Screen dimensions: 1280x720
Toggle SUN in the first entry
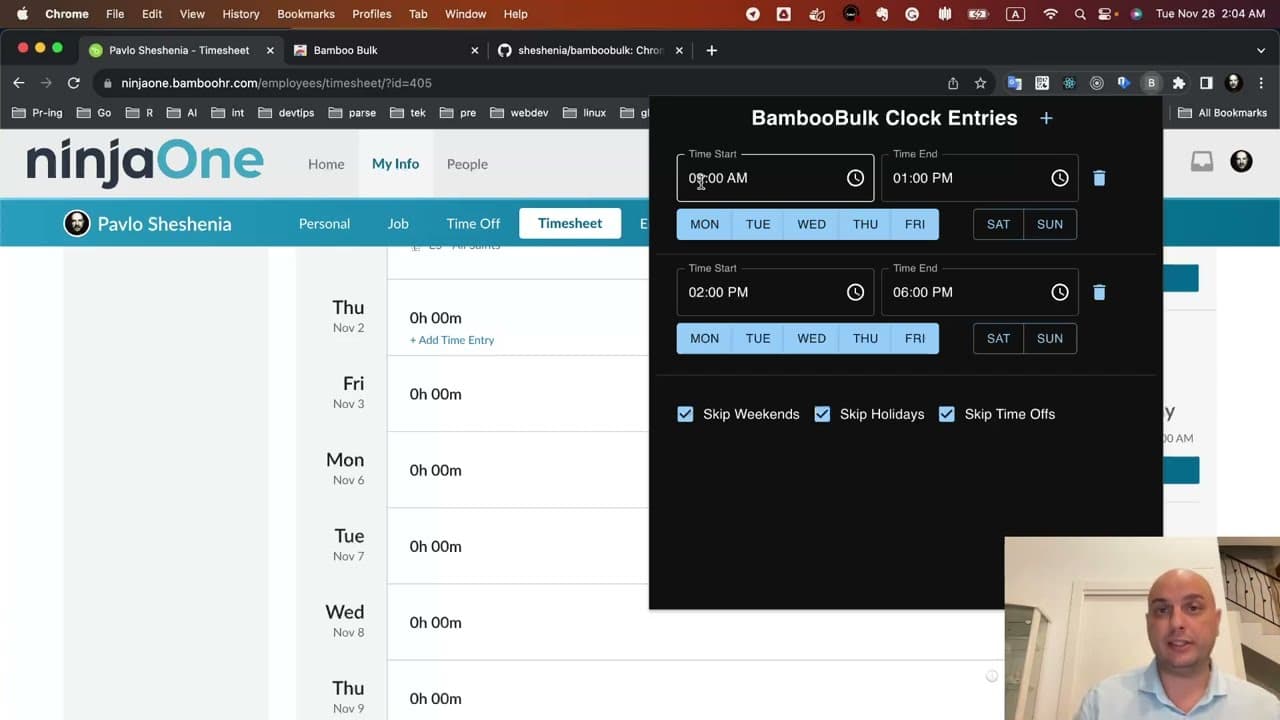pos(1050,224)
